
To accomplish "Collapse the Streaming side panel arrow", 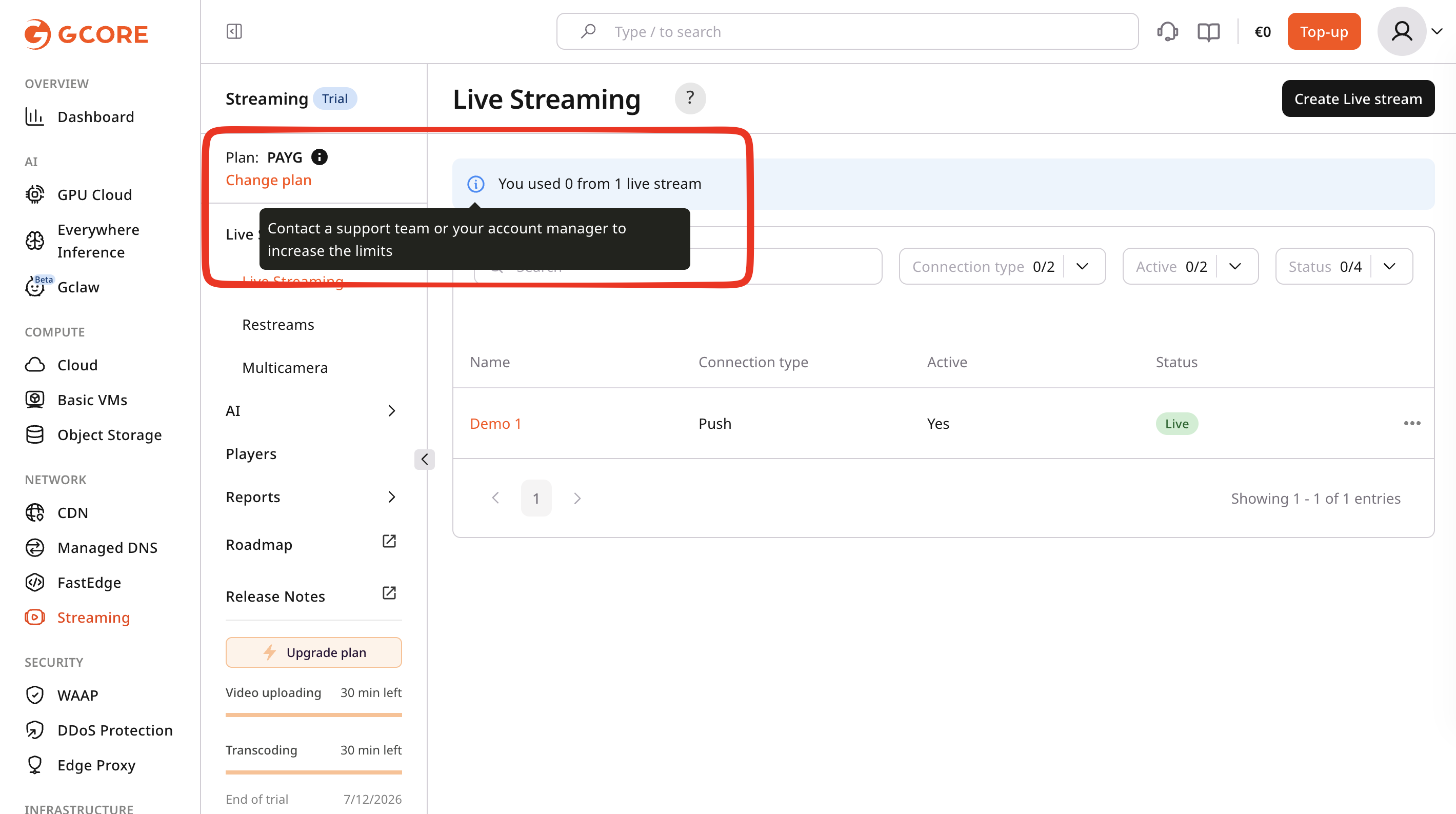I will [x=425, y=459].
